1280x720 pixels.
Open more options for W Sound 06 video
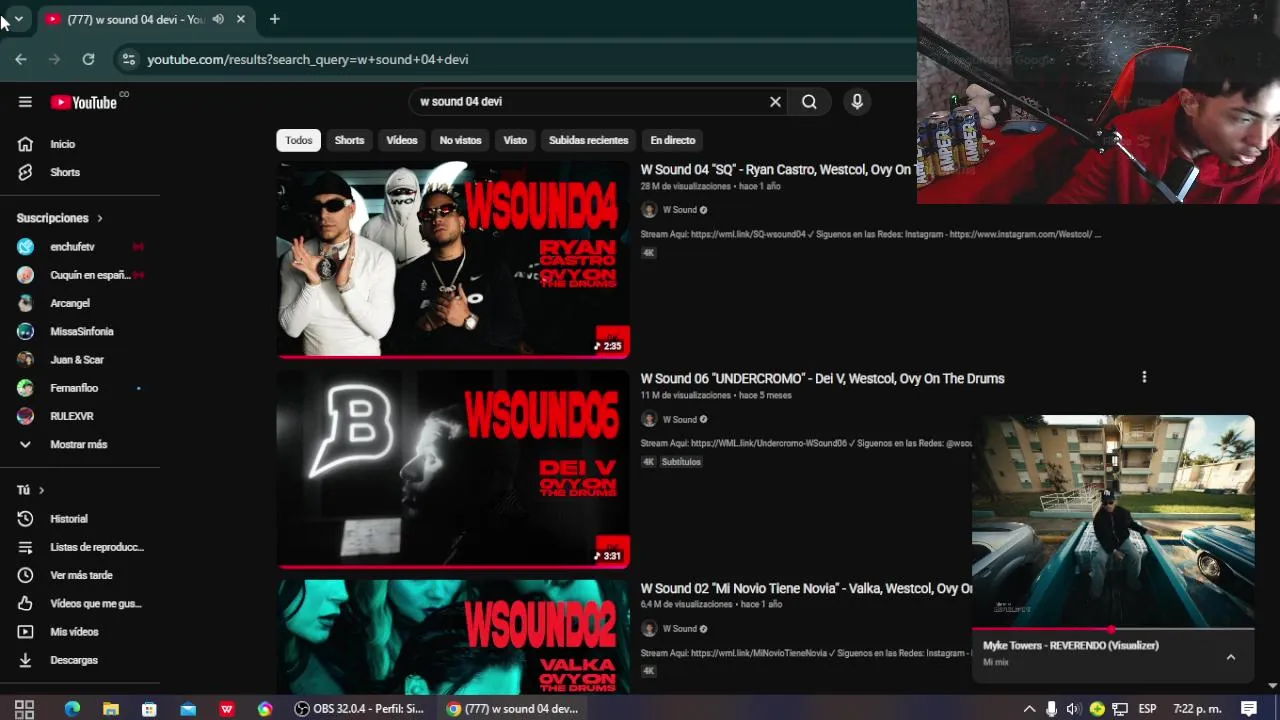(x=1144, y=377)
